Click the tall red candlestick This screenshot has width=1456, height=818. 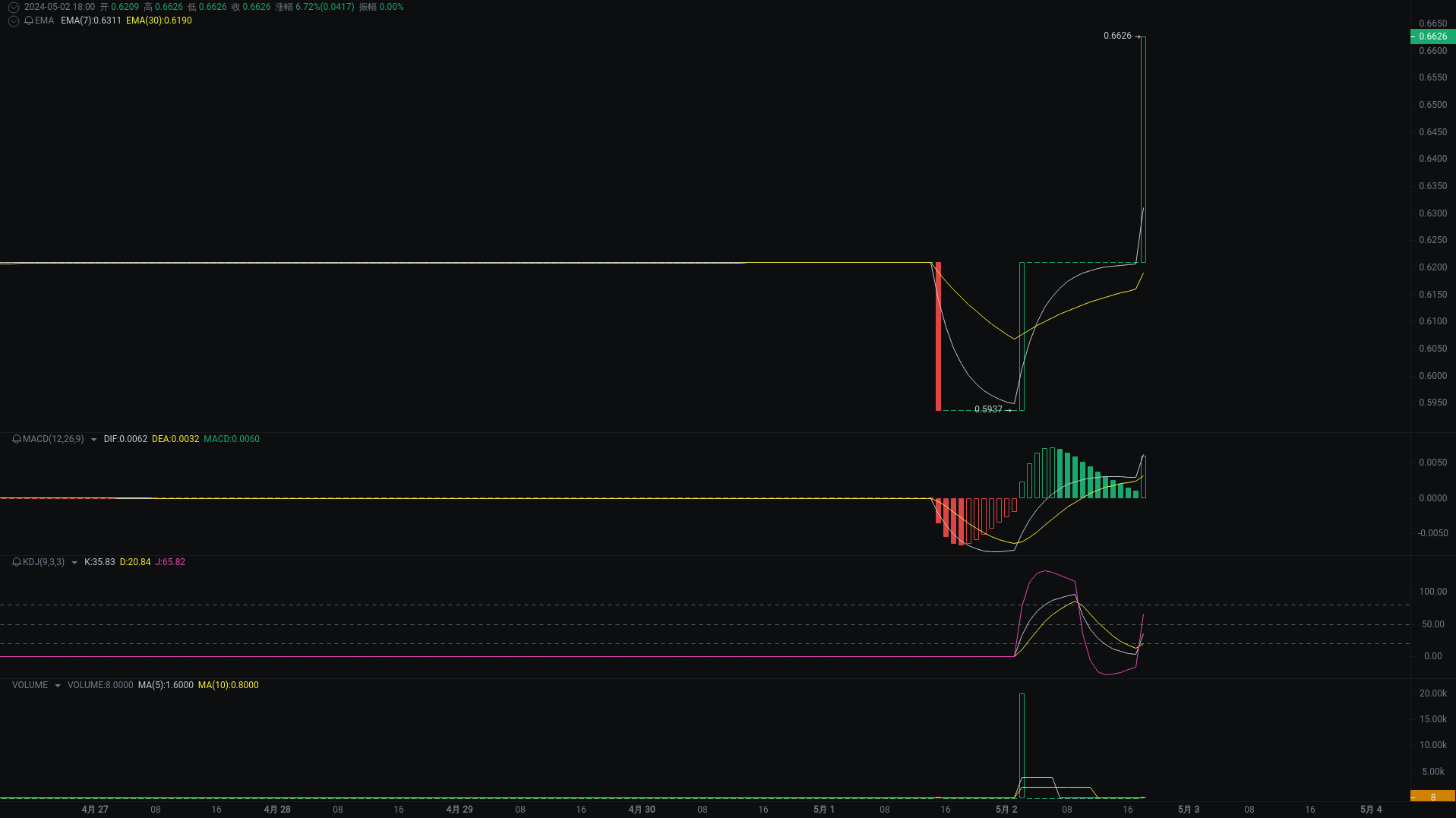coord(938,336)
